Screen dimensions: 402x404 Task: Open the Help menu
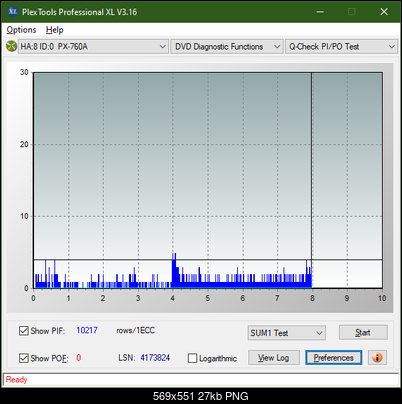[54, 30]
